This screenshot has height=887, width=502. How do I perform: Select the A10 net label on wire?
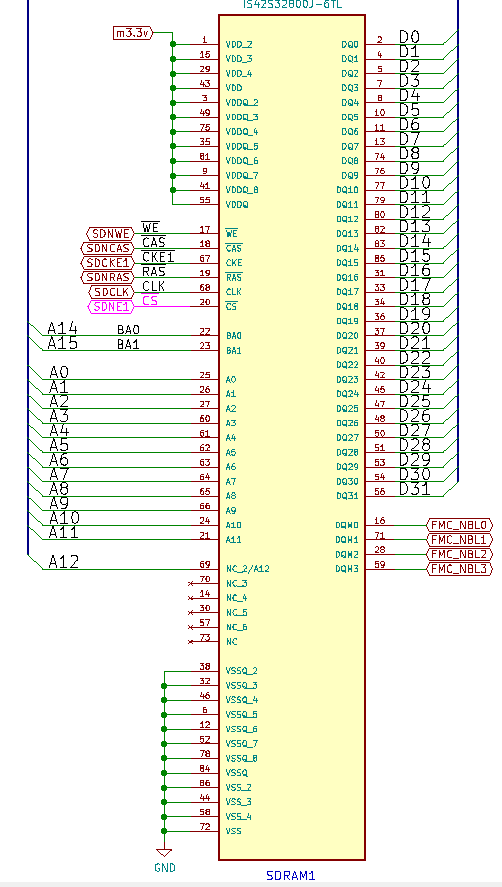64,518
